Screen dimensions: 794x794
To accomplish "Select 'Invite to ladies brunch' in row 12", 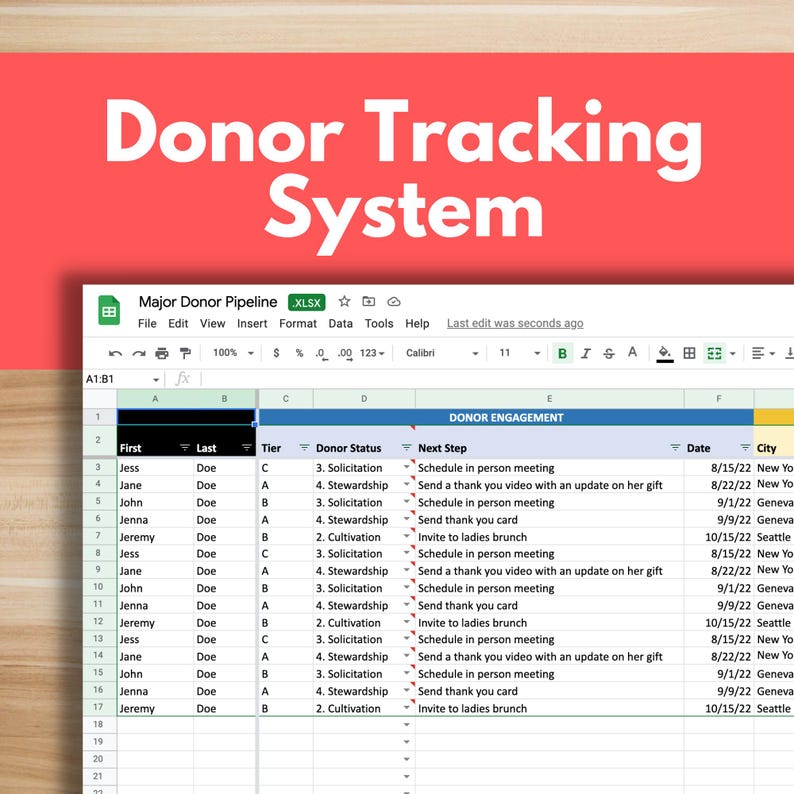I will pyautogui.click(x=549, y=623).
